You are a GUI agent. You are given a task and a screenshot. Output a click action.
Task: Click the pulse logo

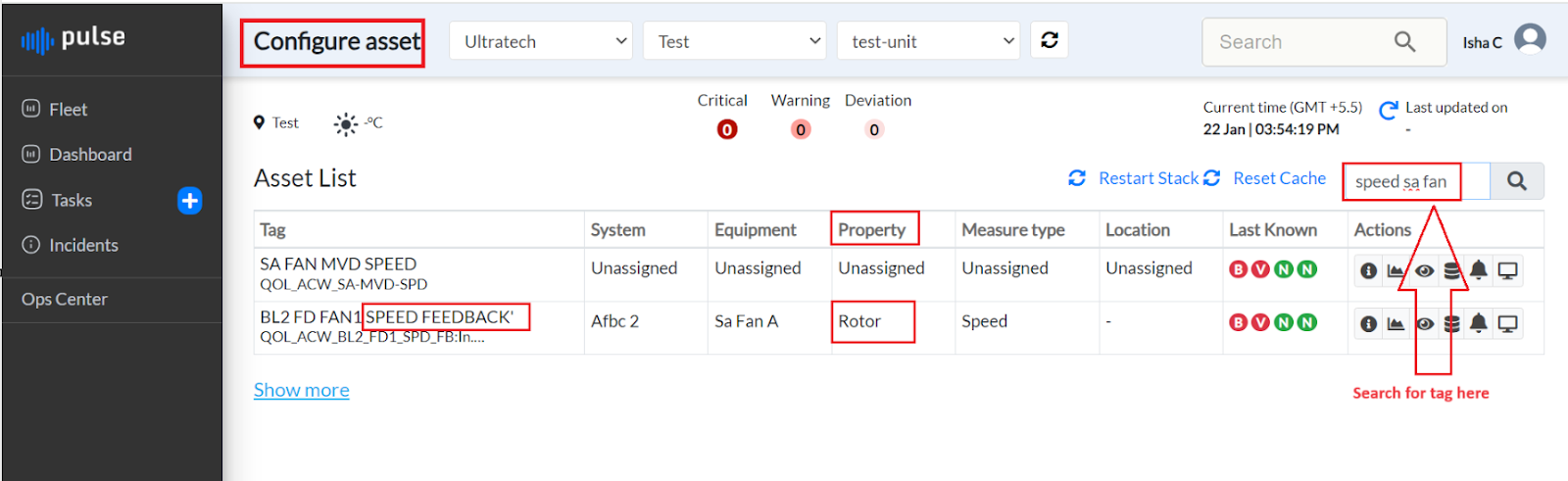click(73, 39)
